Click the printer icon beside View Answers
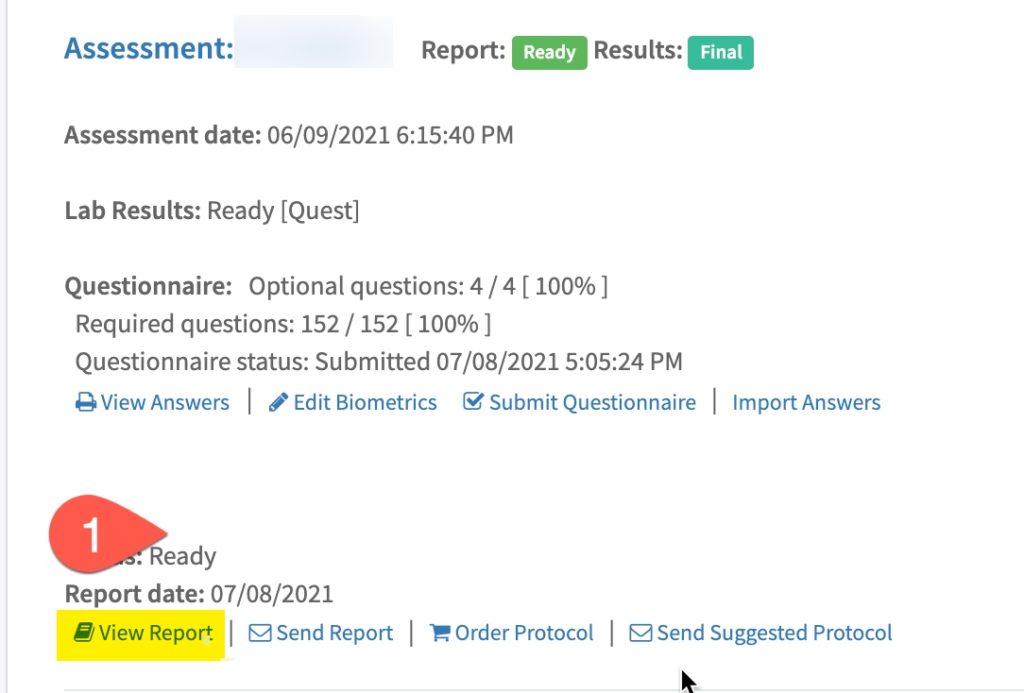 (86, 403)
